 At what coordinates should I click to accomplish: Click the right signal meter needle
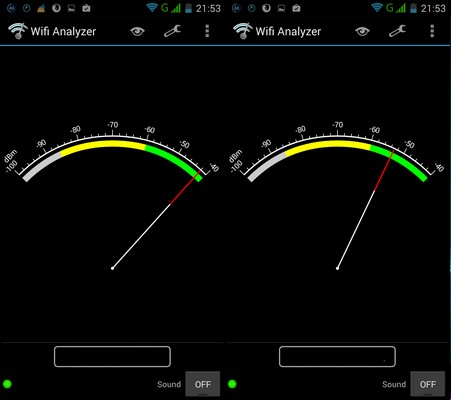366,210
